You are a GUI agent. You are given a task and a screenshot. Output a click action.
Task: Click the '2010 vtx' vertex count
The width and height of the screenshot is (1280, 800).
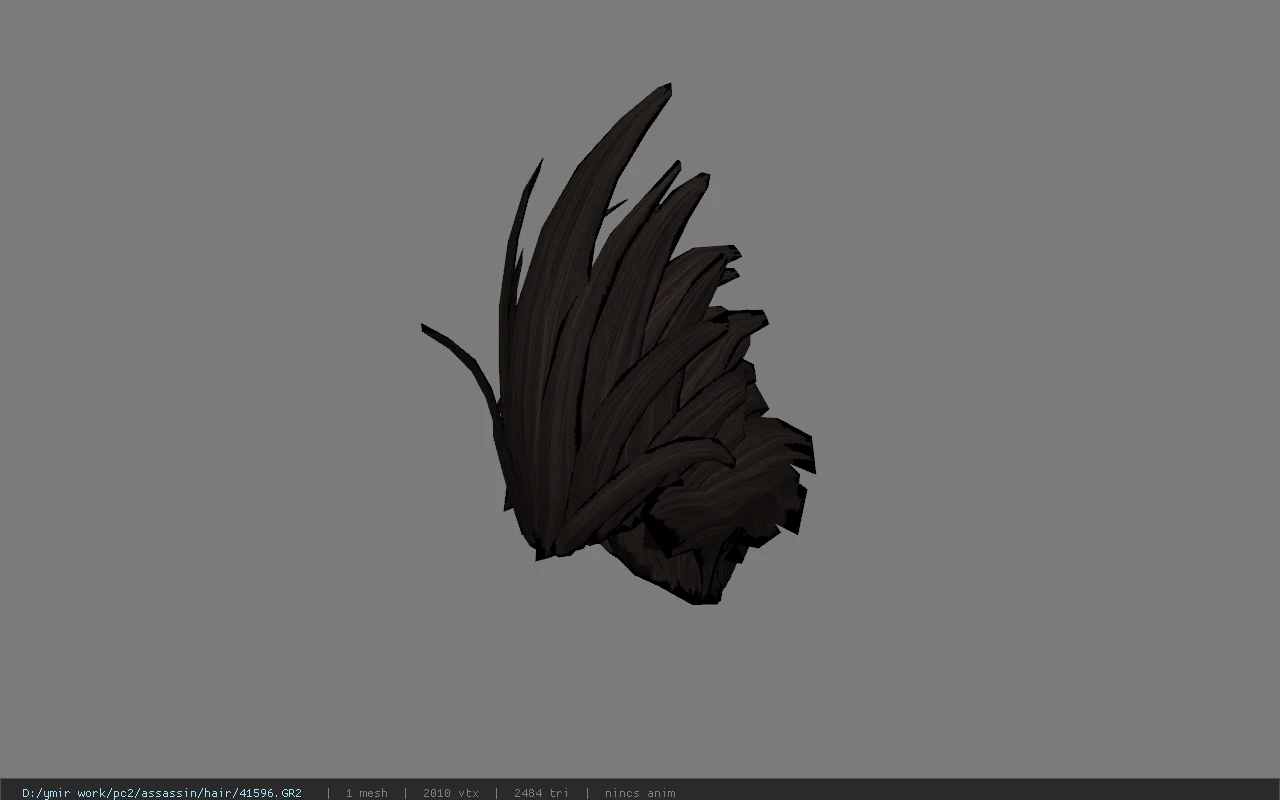451,793
